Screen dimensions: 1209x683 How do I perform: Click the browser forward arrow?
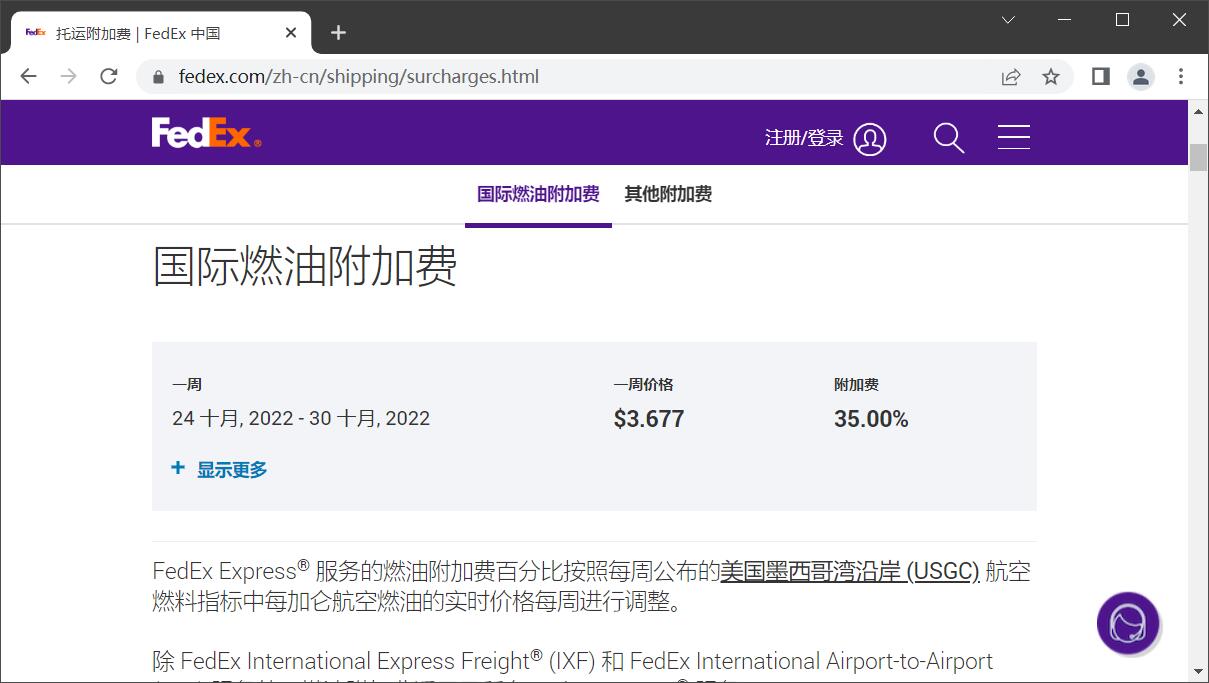point(68,77)
